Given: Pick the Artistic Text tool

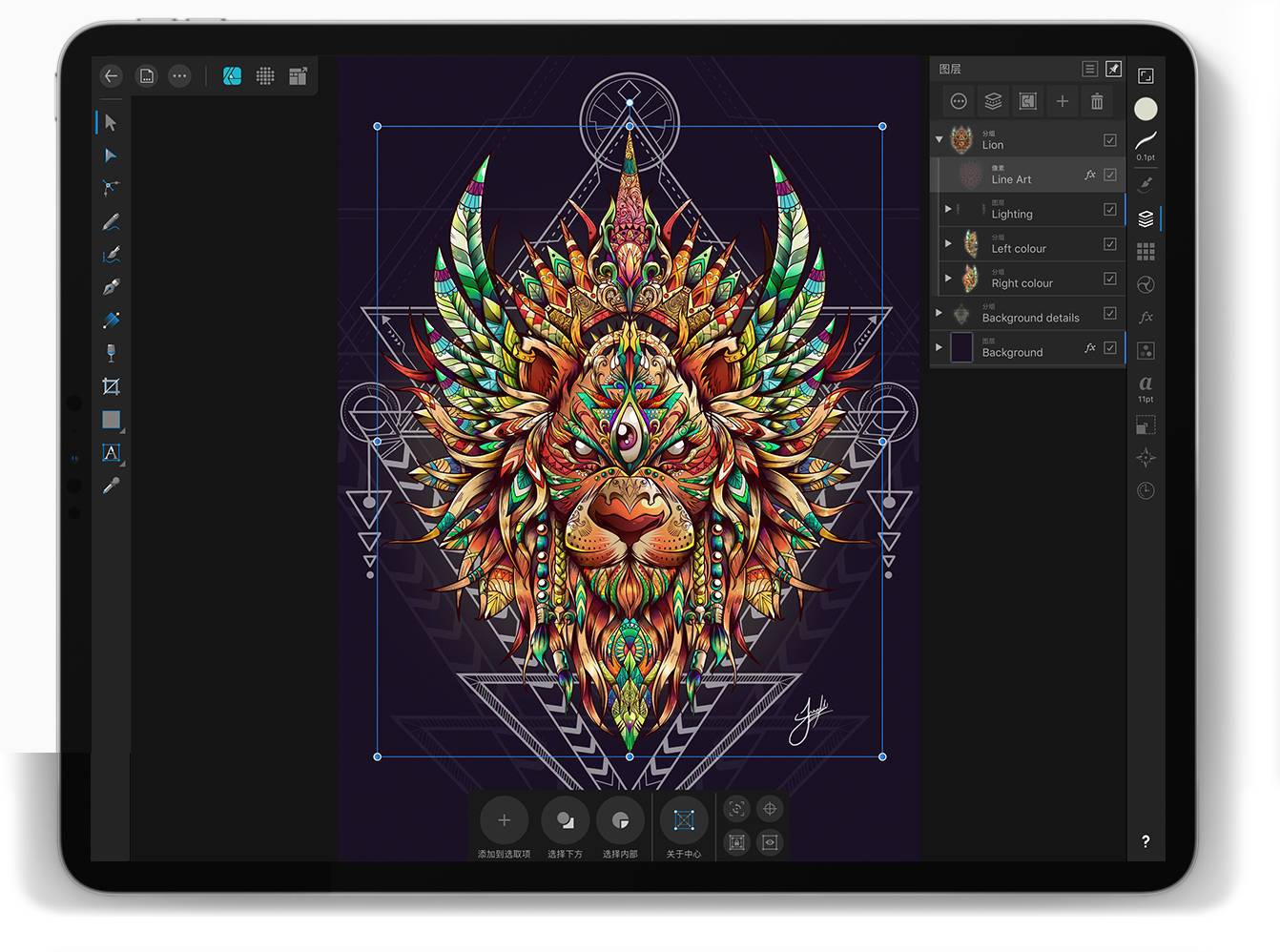Looking at the screenshot, I should (111, 453).
